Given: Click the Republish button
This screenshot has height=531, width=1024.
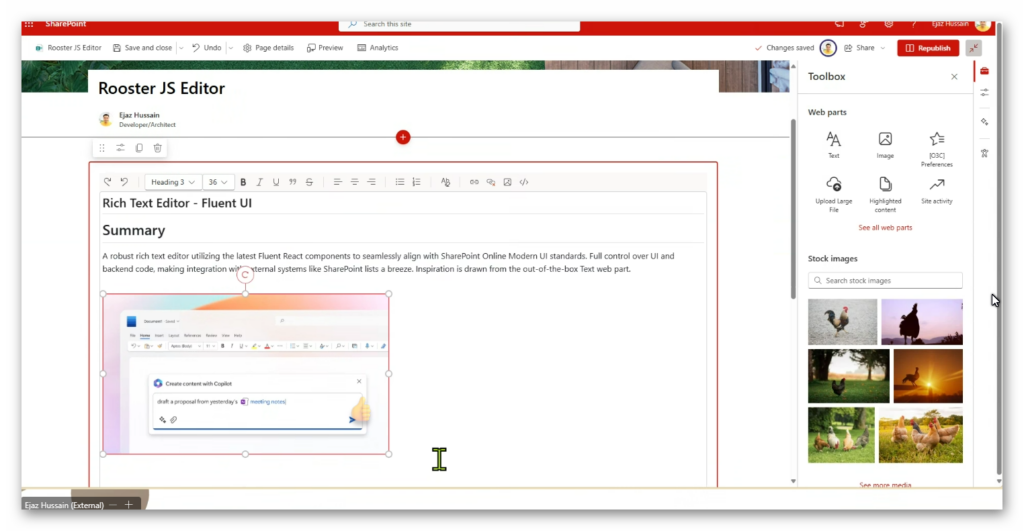Looking at the screenshot, I should pyautogui.click(x=928, y=48).
